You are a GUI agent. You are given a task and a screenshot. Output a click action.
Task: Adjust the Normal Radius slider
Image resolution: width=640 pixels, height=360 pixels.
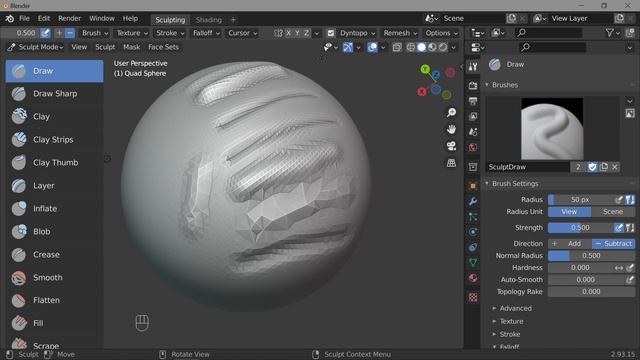point(591,256)
